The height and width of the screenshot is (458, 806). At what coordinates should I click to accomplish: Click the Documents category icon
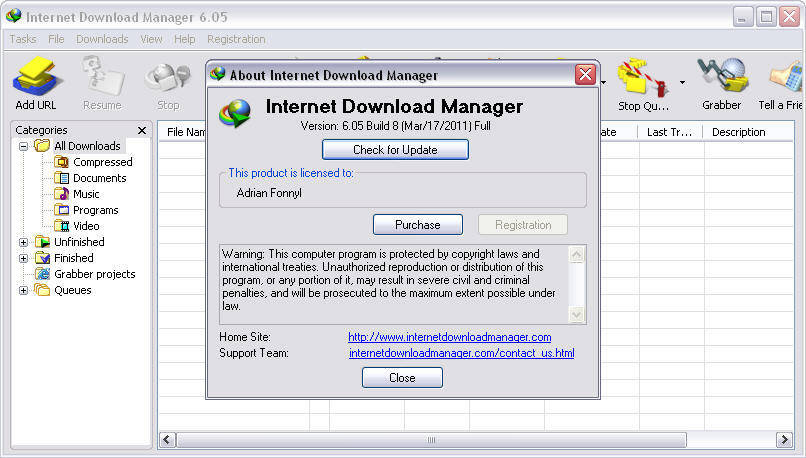(61, 178)
